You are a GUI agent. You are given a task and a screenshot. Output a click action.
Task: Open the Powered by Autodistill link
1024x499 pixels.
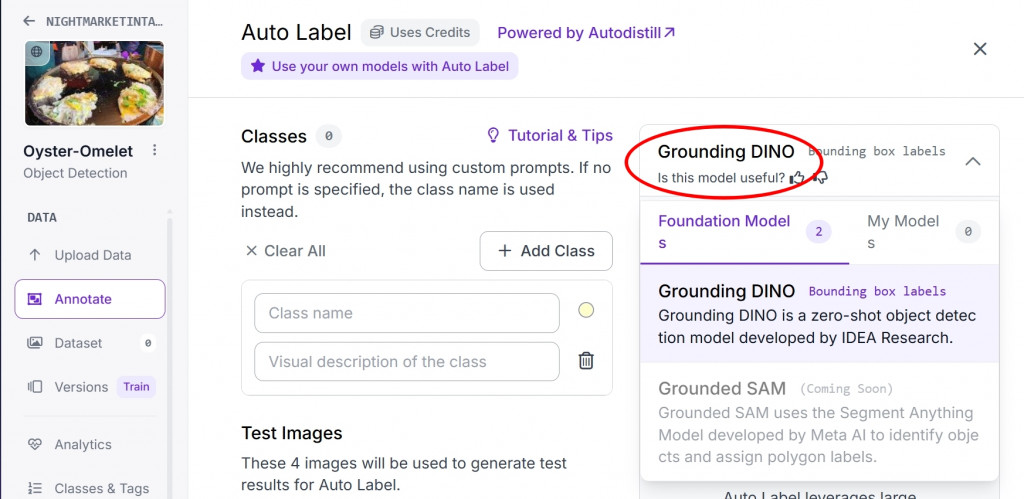[x=586, y=32]
